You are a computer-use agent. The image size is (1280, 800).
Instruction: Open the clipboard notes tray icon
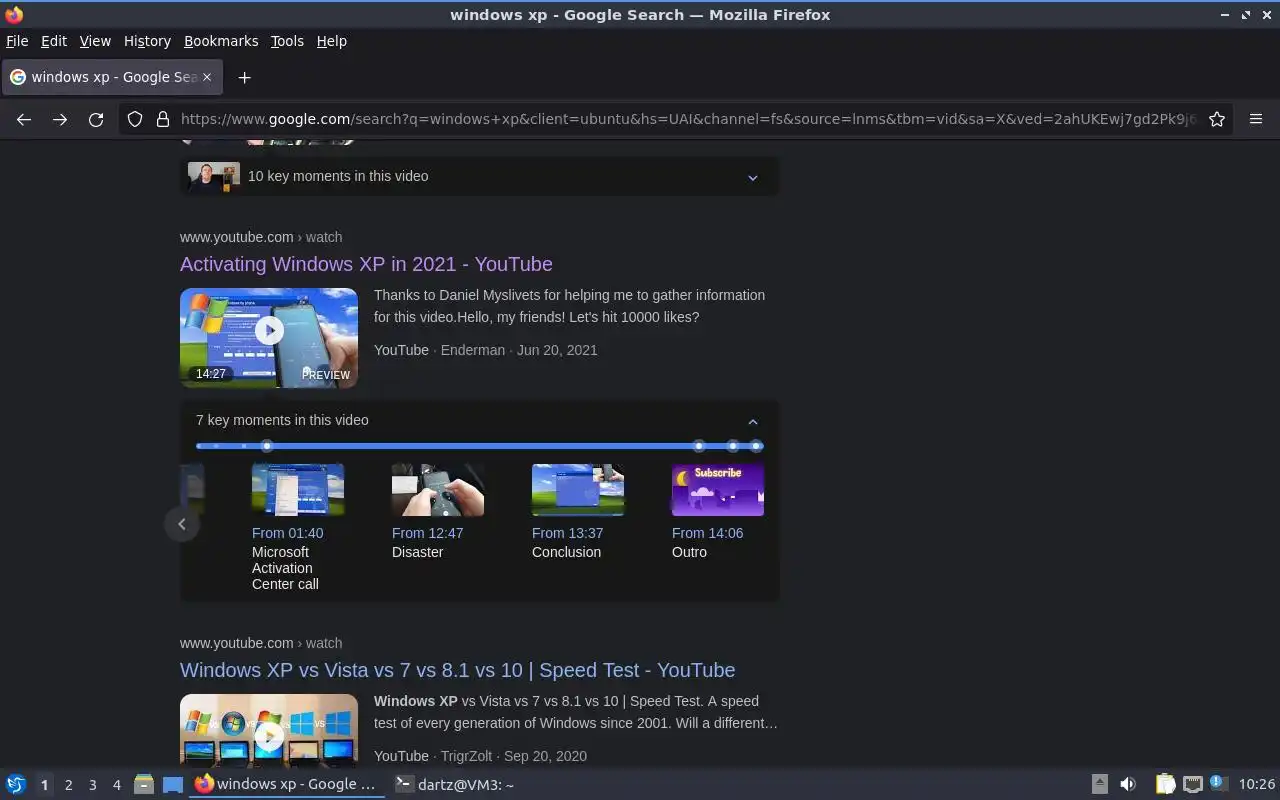1165,784
